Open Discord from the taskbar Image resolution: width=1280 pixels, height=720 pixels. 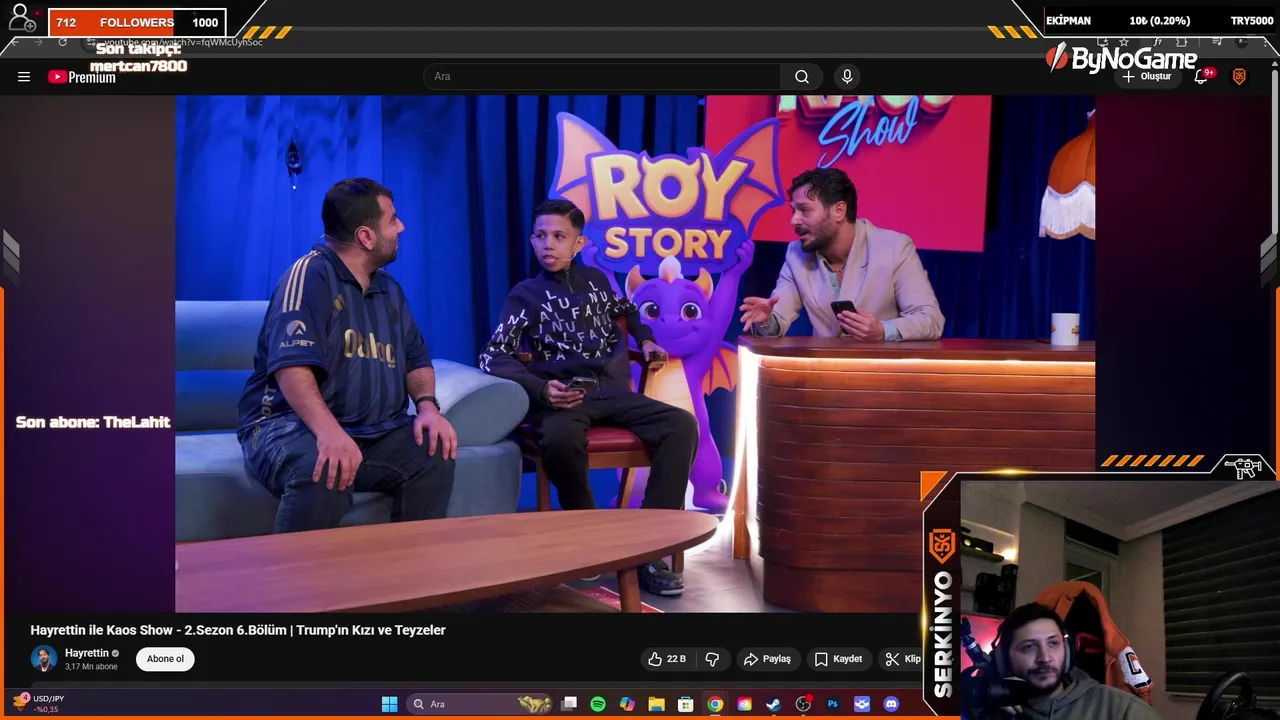[x=891, y=704]
